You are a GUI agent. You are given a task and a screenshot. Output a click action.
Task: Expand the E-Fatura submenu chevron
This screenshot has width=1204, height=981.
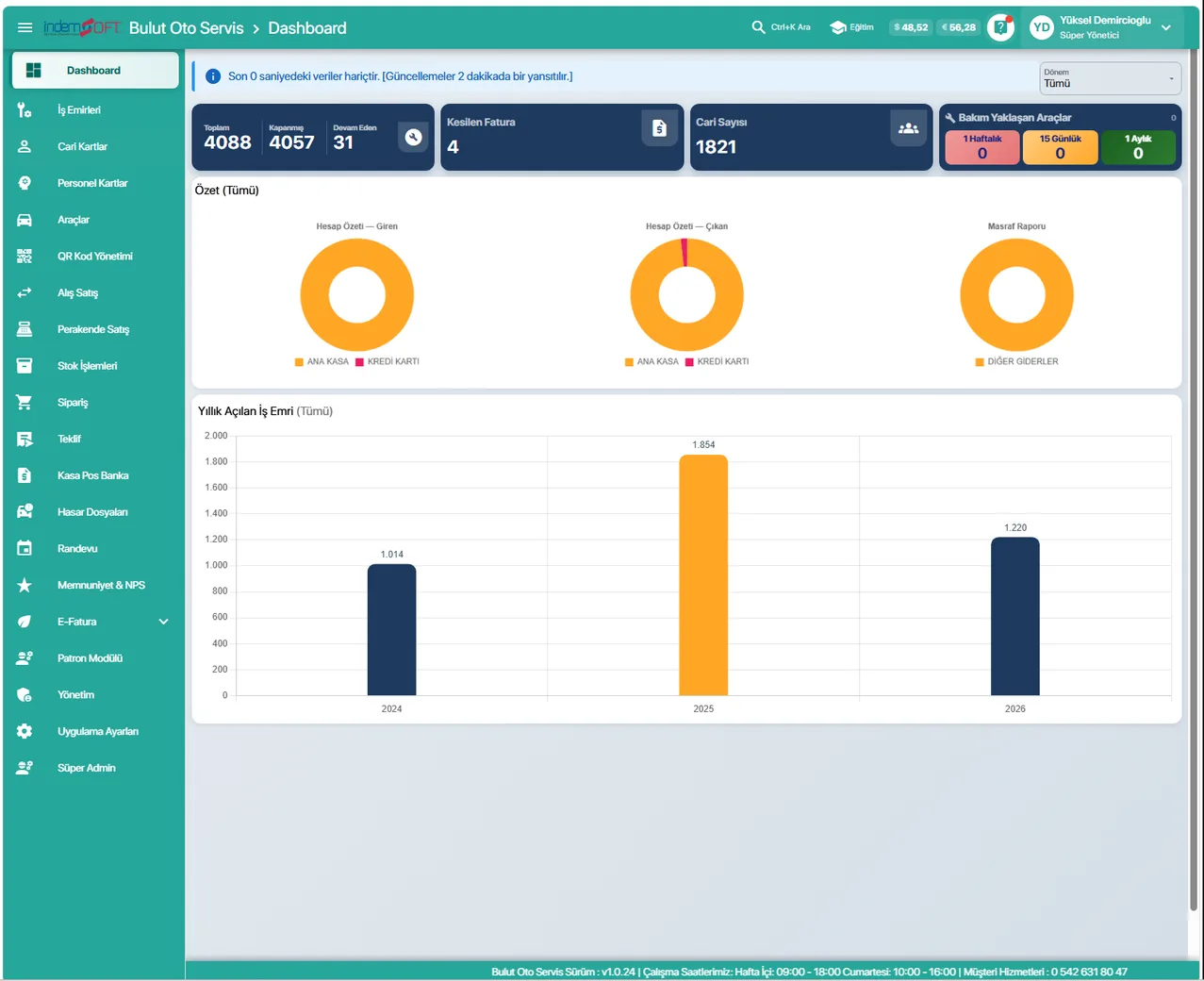tap(163, 623)
